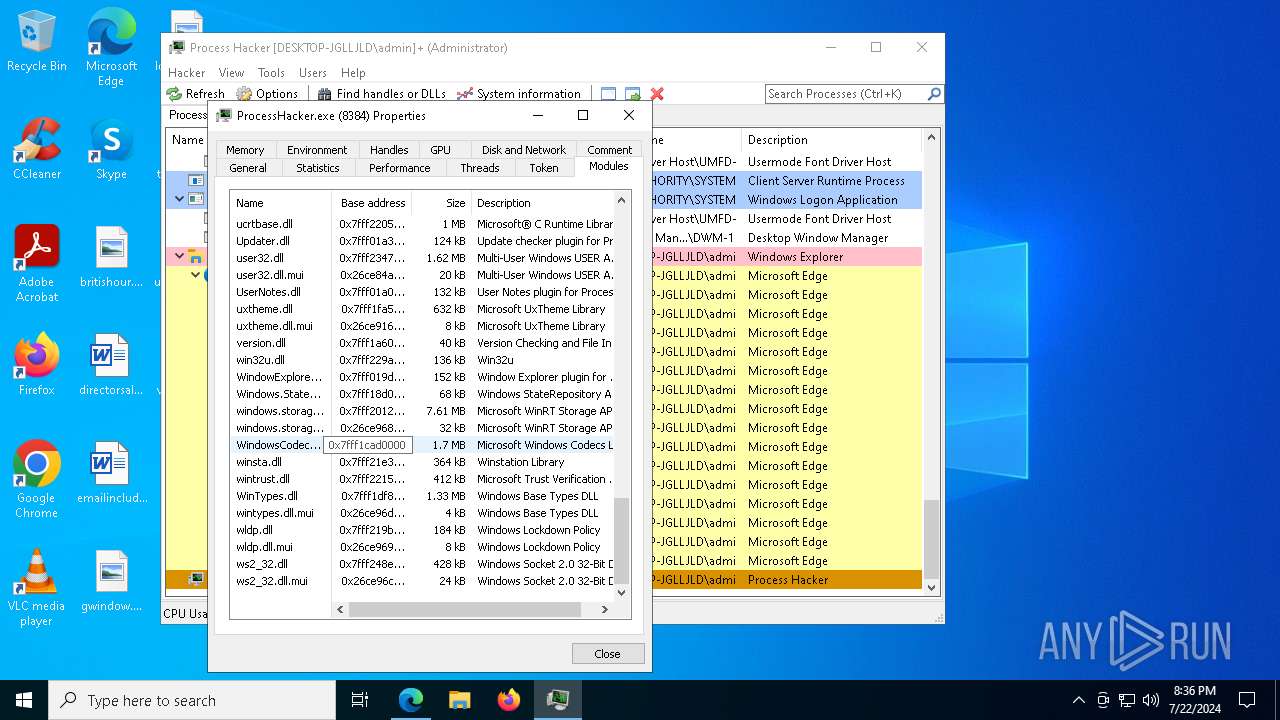Select user32.dll module row

[422, 258]
